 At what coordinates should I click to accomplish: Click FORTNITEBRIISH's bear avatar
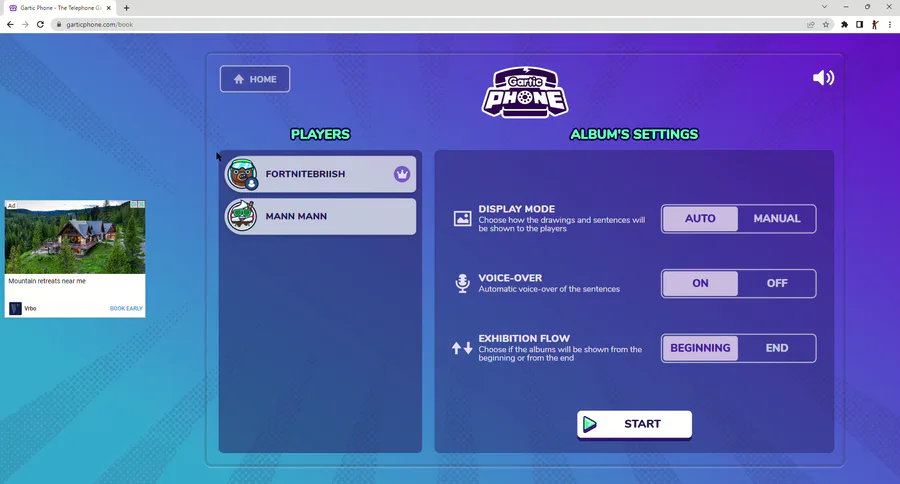tap(242, 174)
